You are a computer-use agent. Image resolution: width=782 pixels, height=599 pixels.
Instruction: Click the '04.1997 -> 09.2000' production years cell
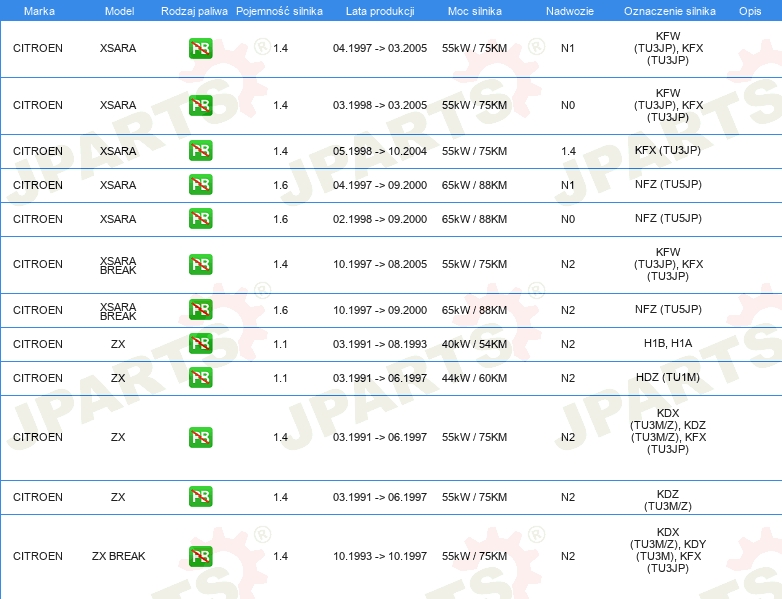click(x=380, y=185)
